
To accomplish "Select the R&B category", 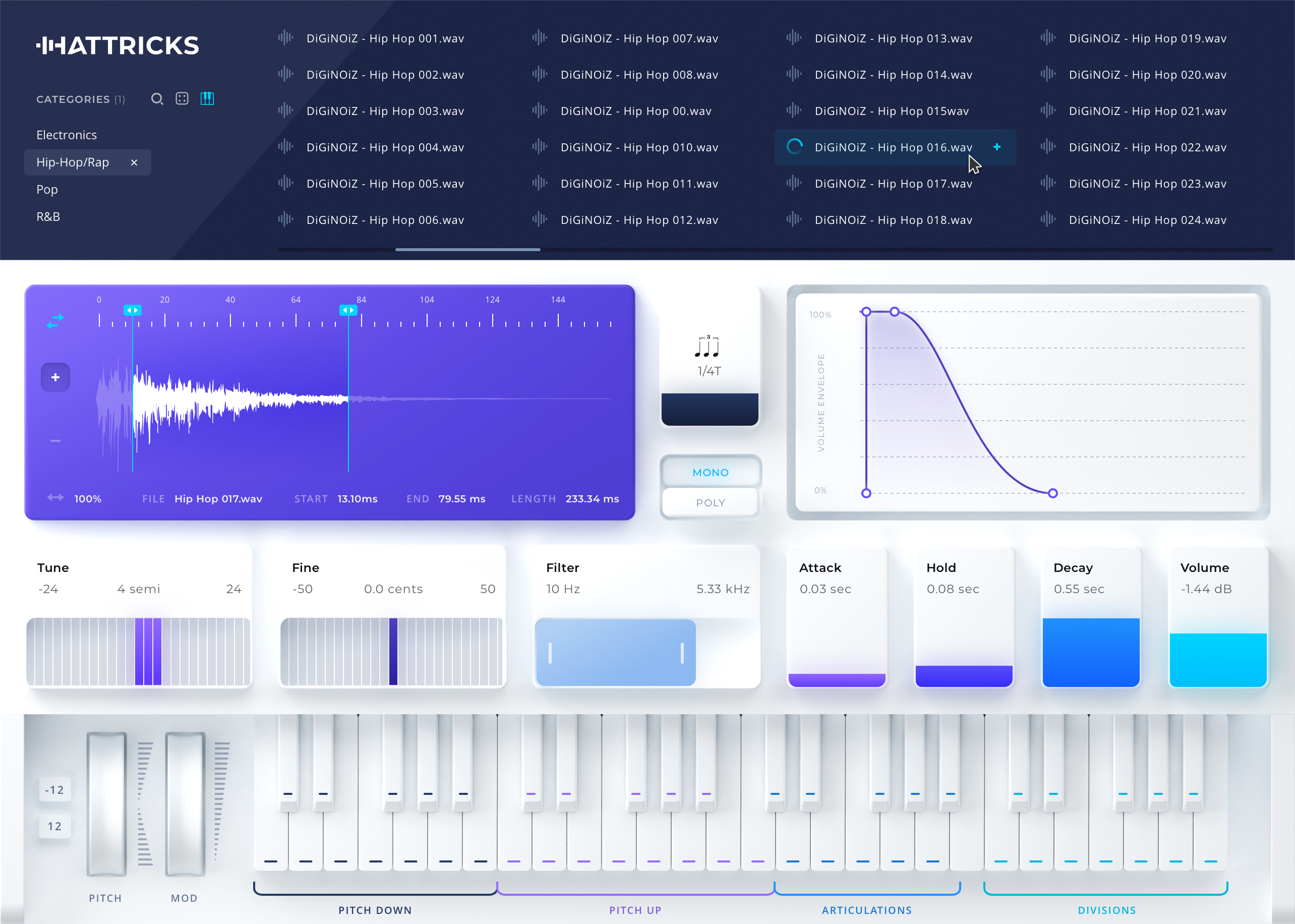I will pyautogui.click(x=48, y=217).
